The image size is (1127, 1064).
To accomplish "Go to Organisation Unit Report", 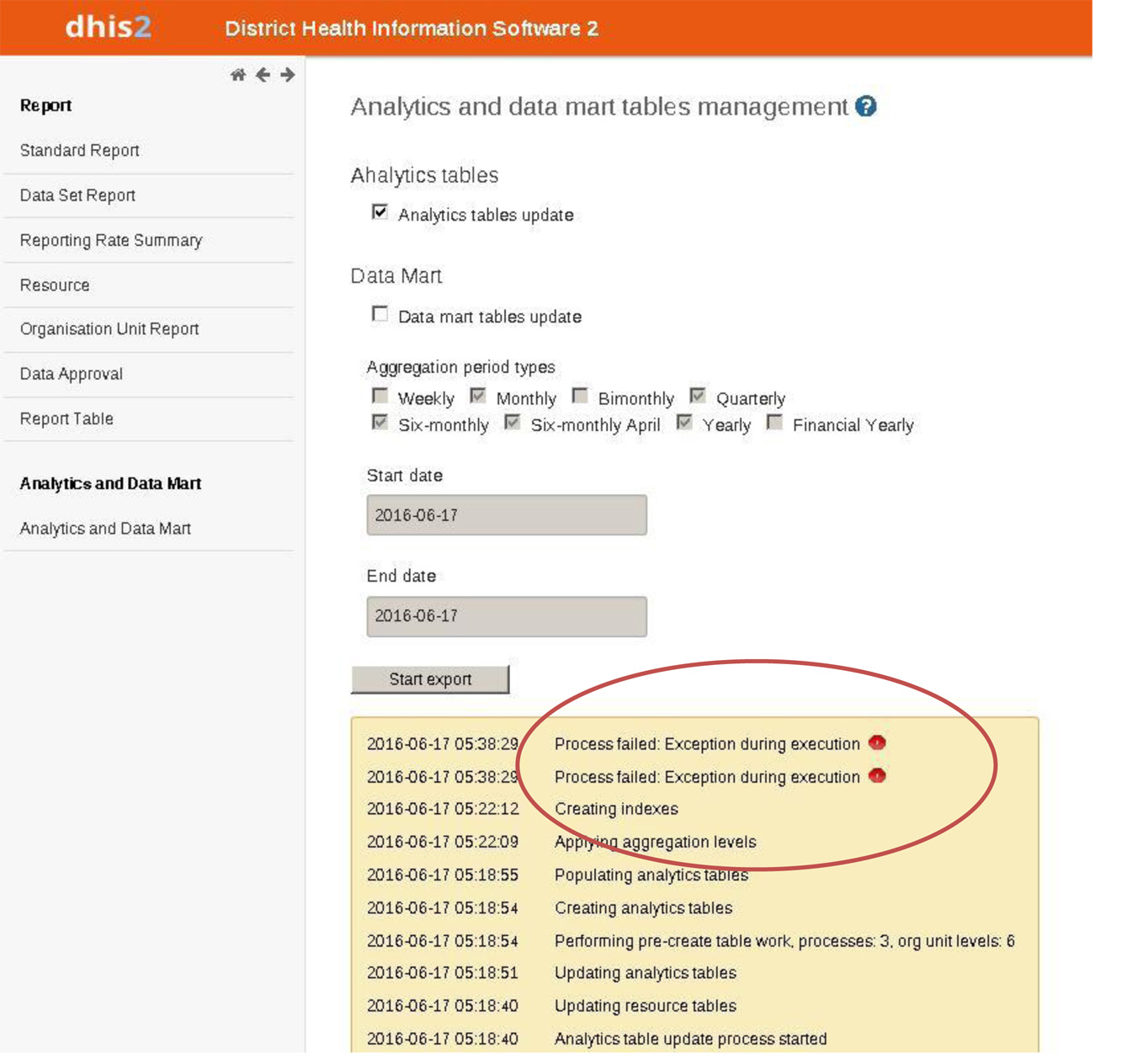I will [109, 329].
